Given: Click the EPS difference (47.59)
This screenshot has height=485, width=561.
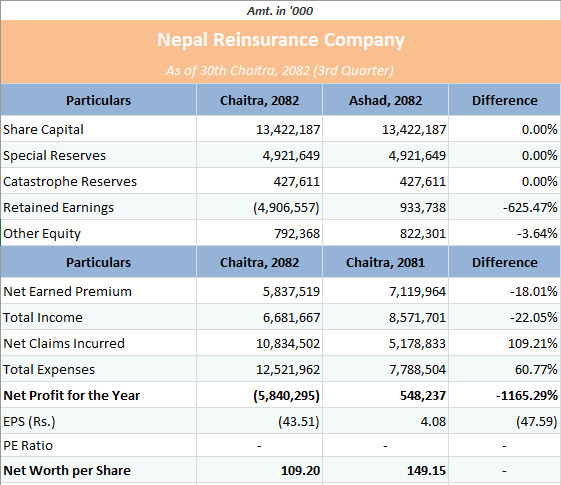Looking at the screenshot, I should coord(537,422).
